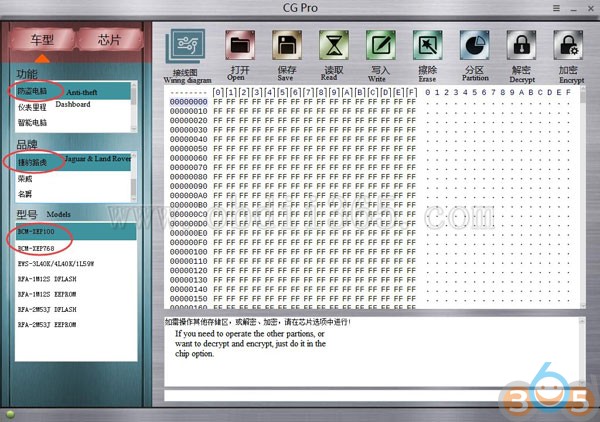This screenshot has height=422, width=600.
Task: Select RFA-2M53J EEPROM model
Action: point(76,324)
